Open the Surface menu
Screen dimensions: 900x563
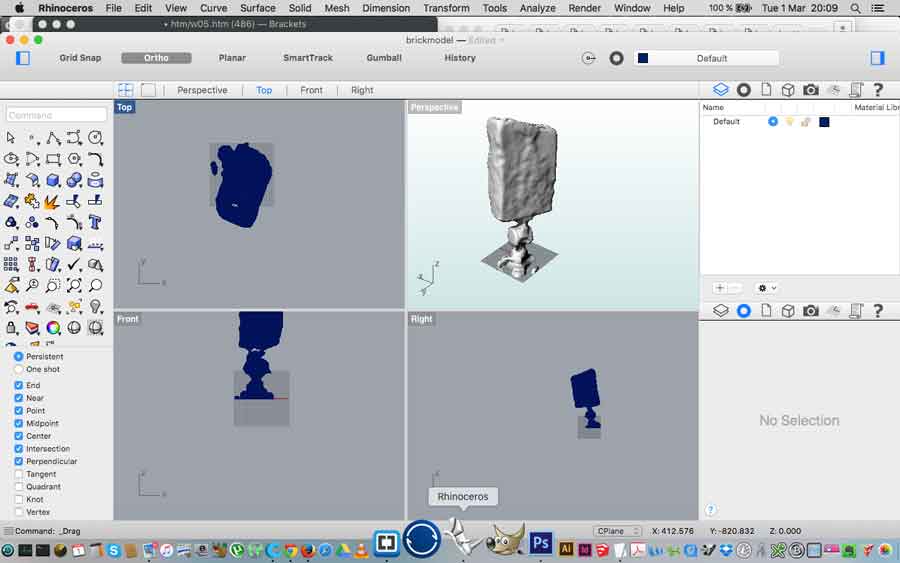[x=258, y=8]
